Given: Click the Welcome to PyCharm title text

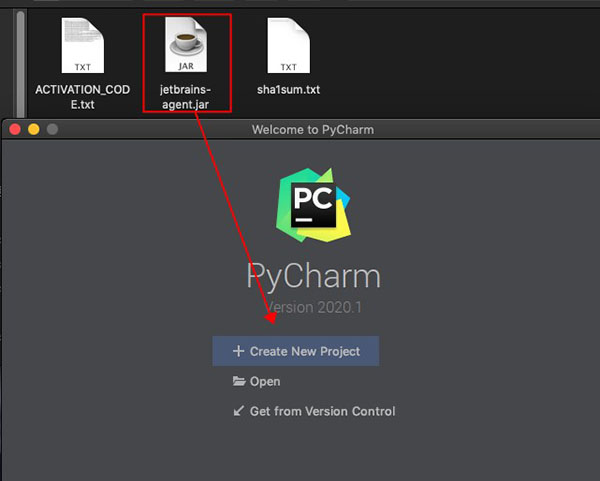Looking at the screenshot, I should (x=313, y=130).
